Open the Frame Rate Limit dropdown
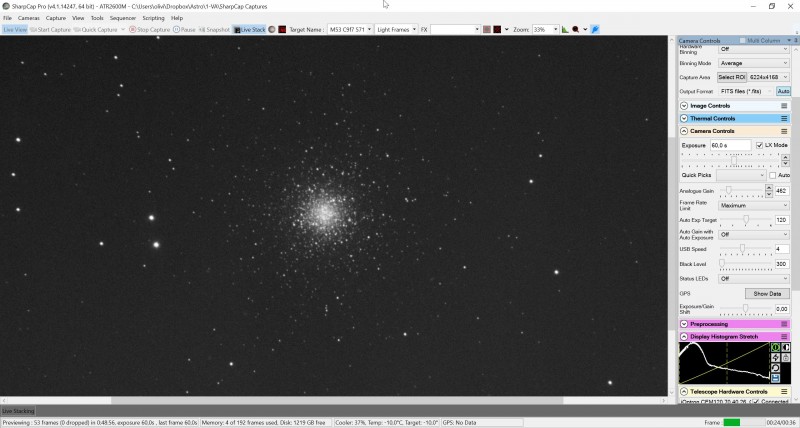 pyautogui.click(x=754, y=206)
